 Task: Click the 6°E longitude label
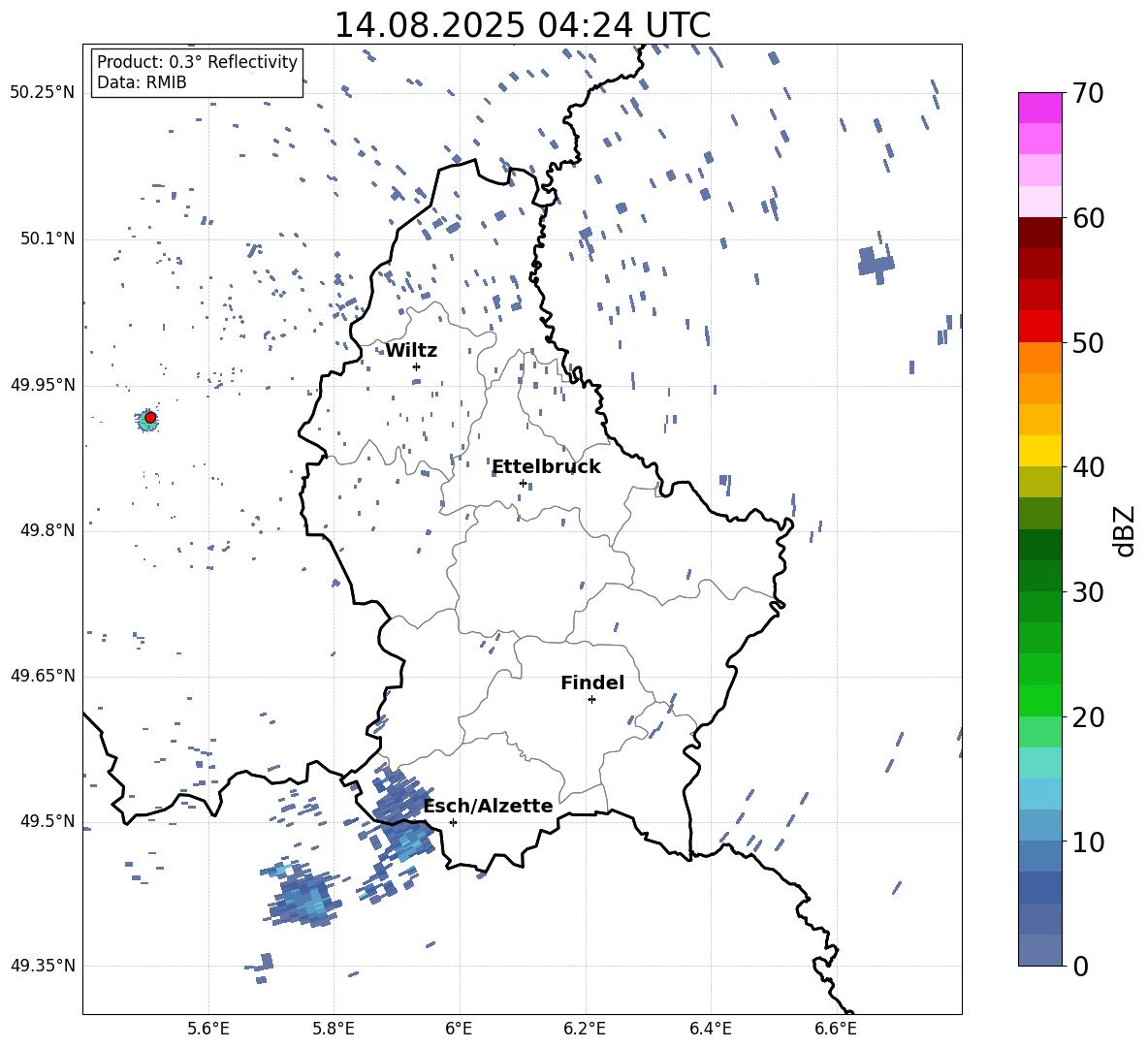point(459,1029)
